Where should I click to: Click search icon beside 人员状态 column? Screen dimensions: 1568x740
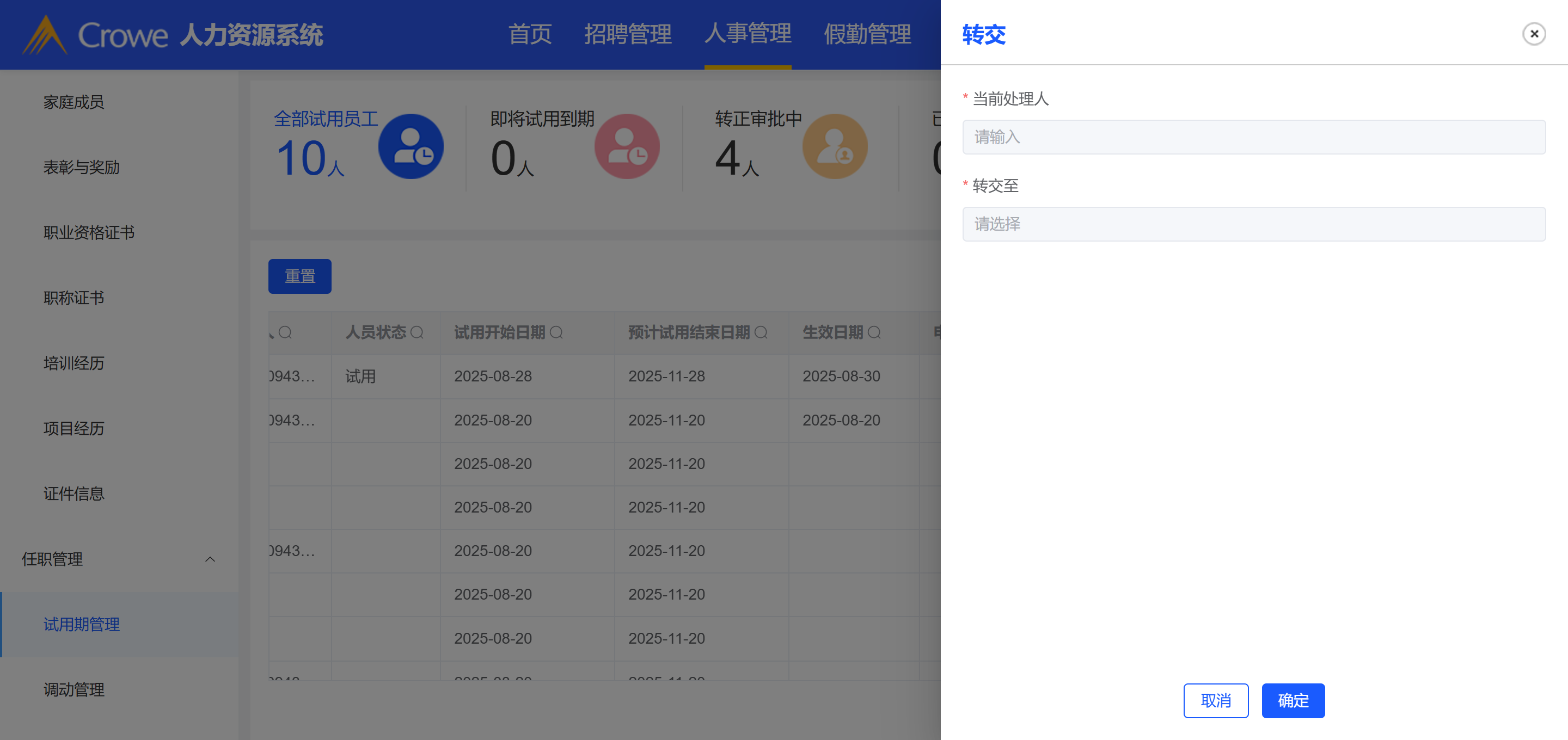(x=417, y=332)
